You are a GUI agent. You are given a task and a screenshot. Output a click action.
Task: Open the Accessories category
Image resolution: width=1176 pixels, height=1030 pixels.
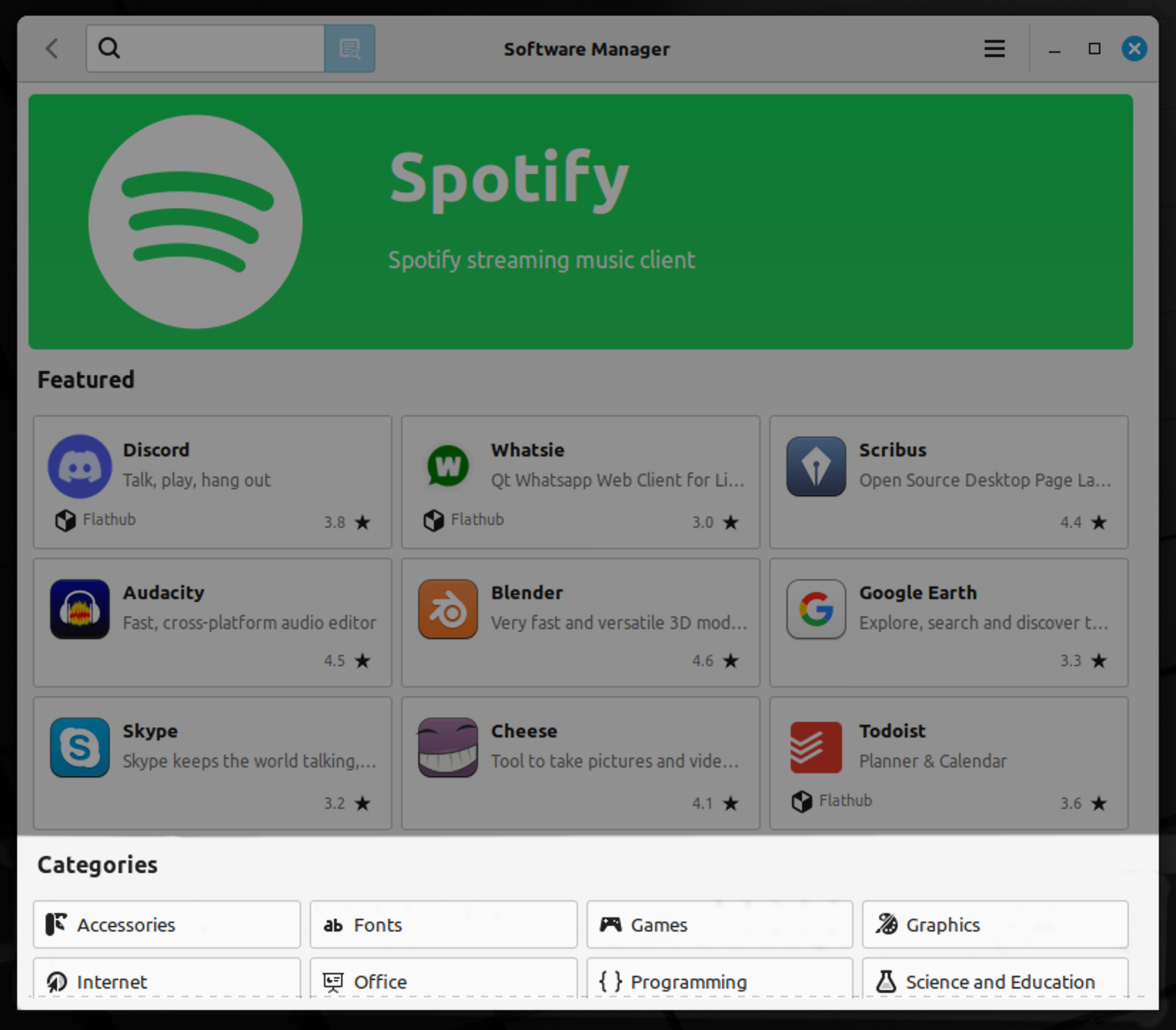pyautogui.click(x=167, y=924)
